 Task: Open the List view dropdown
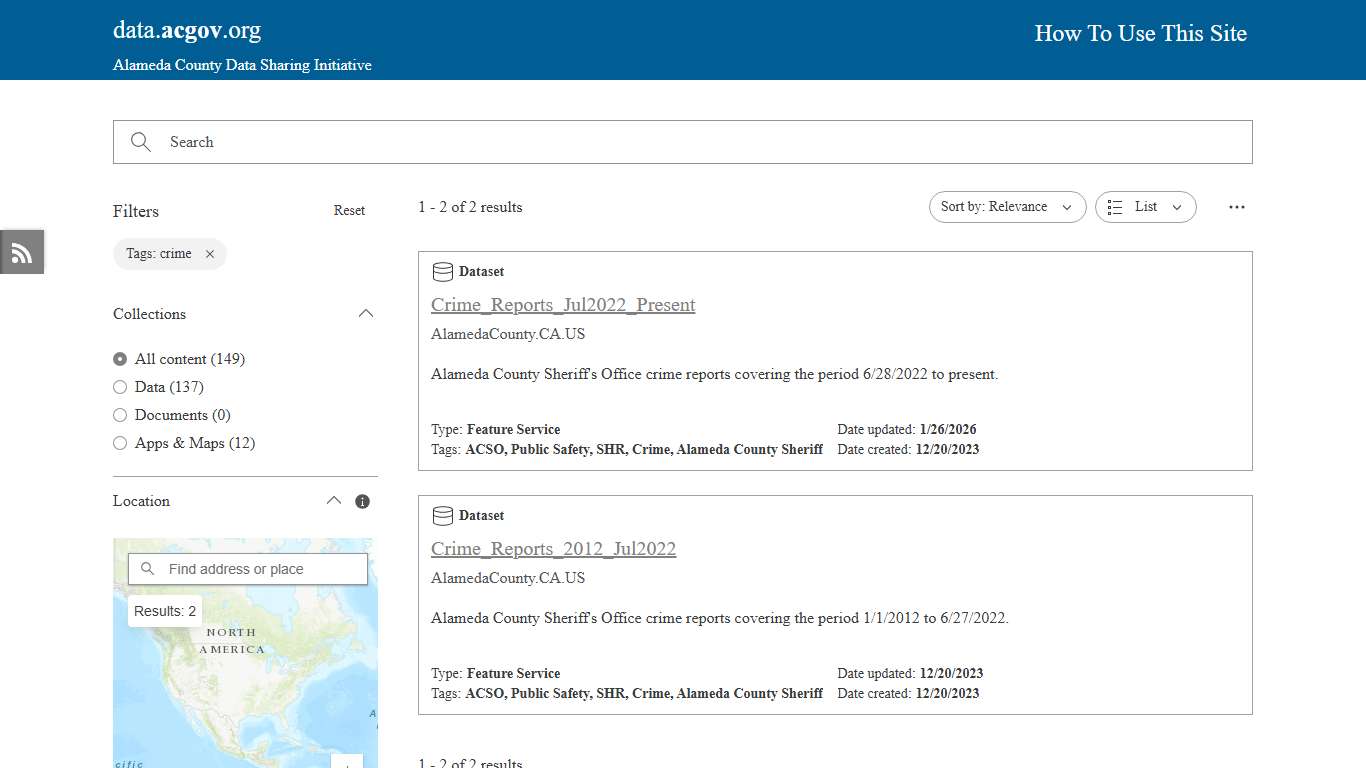[1146, 207]
